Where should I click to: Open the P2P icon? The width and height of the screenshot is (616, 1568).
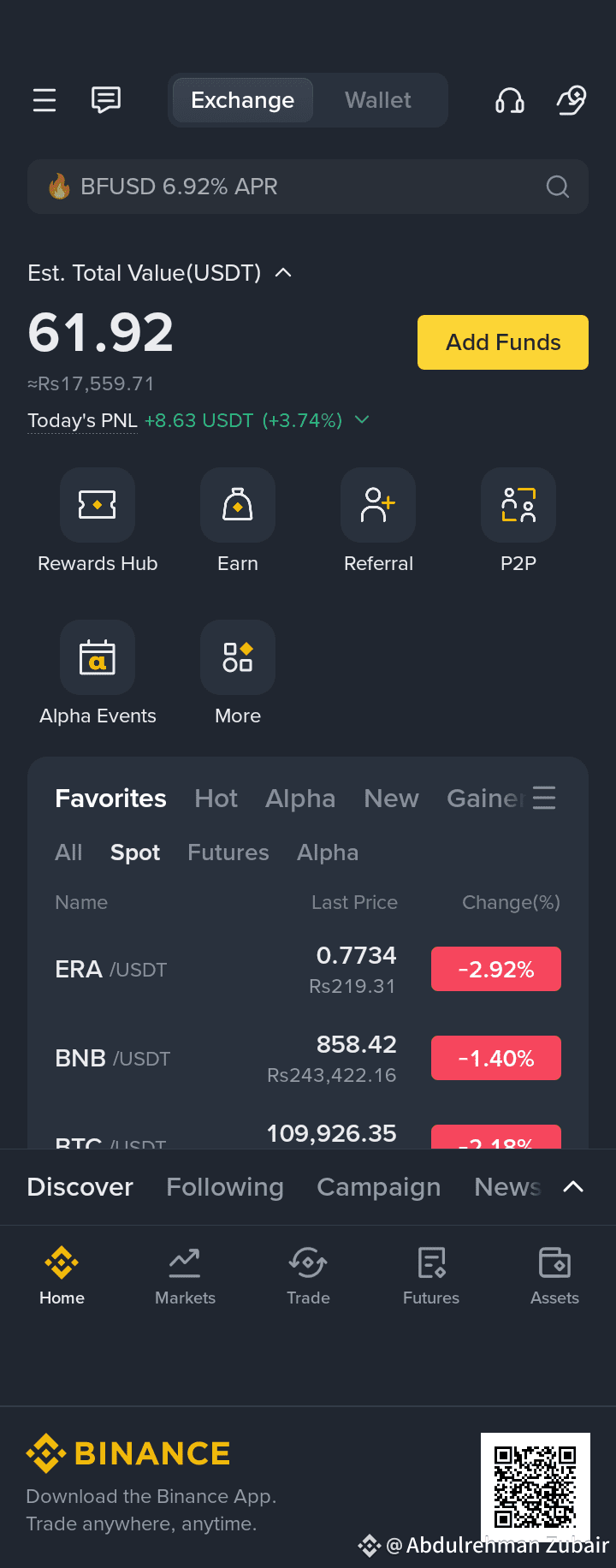[x=518, y=505]
